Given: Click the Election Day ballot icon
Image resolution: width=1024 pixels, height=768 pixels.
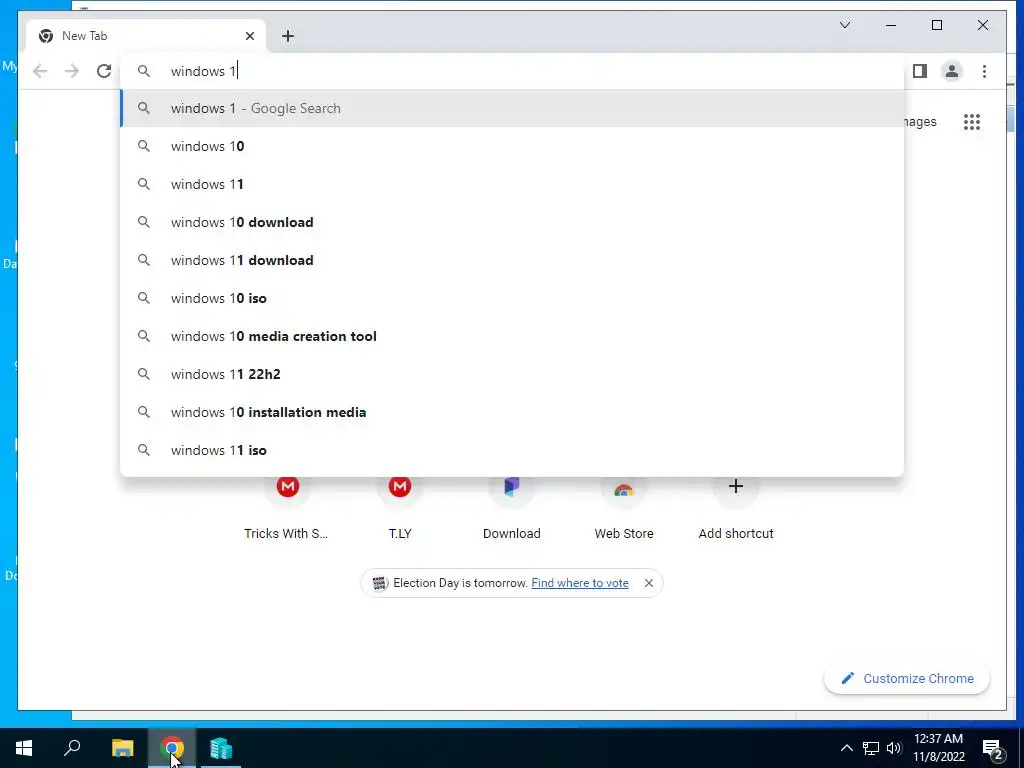Looking at the screenshot, I should [x=379, y=583].
